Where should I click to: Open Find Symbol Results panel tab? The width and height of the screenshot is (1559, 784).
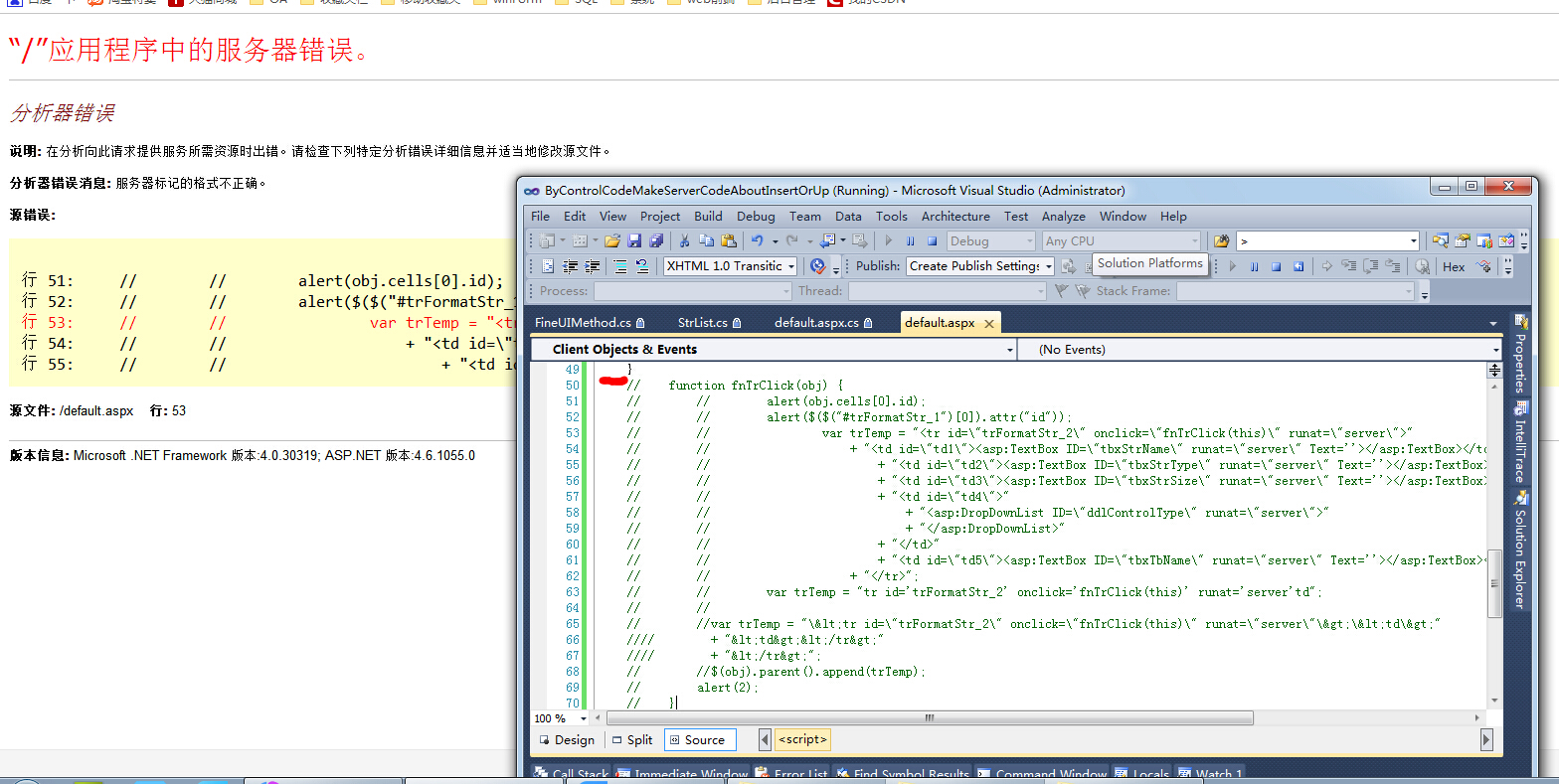coord(904,774)
